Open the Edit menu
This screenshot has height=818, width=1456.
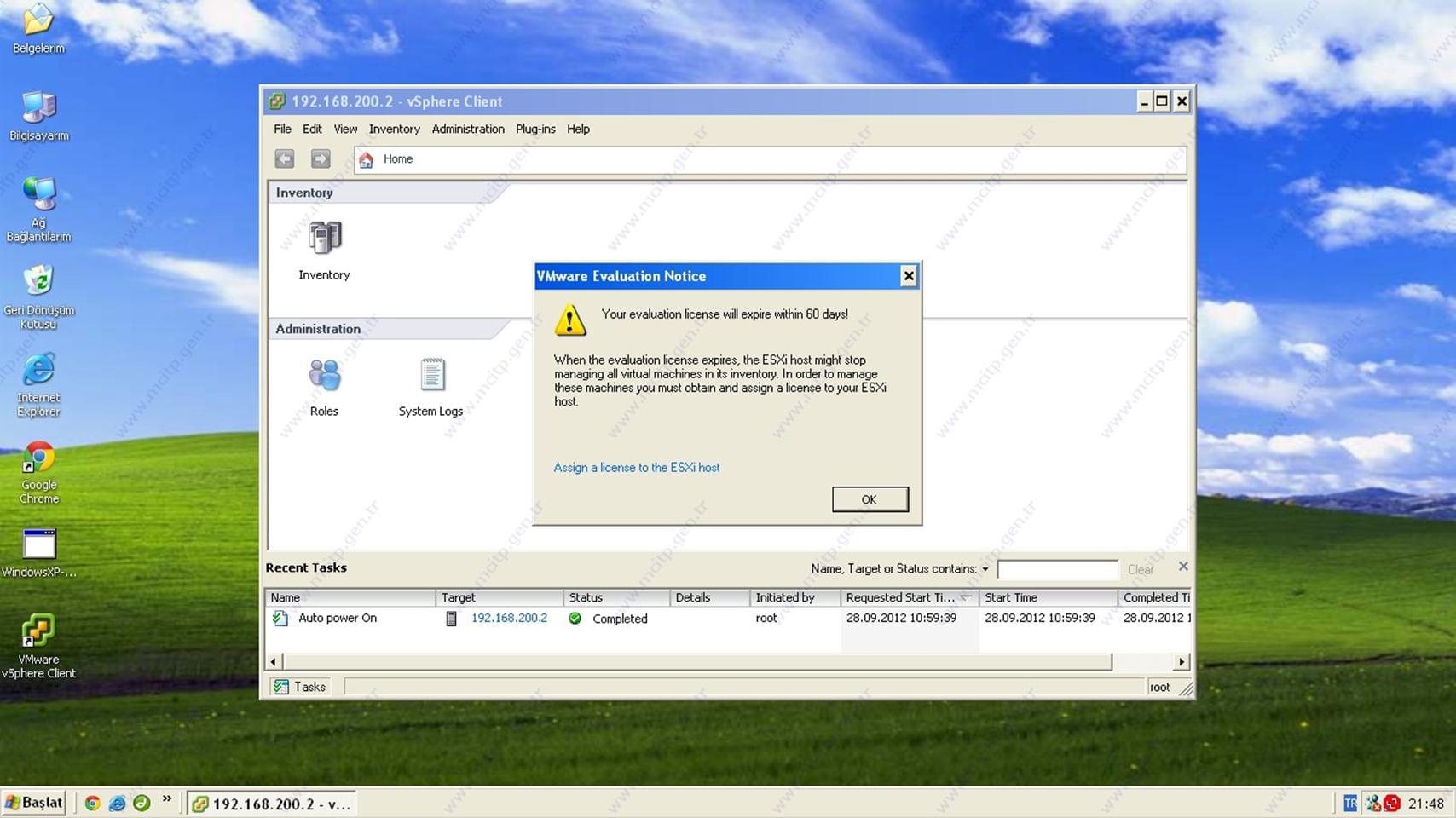click(312, 130)
